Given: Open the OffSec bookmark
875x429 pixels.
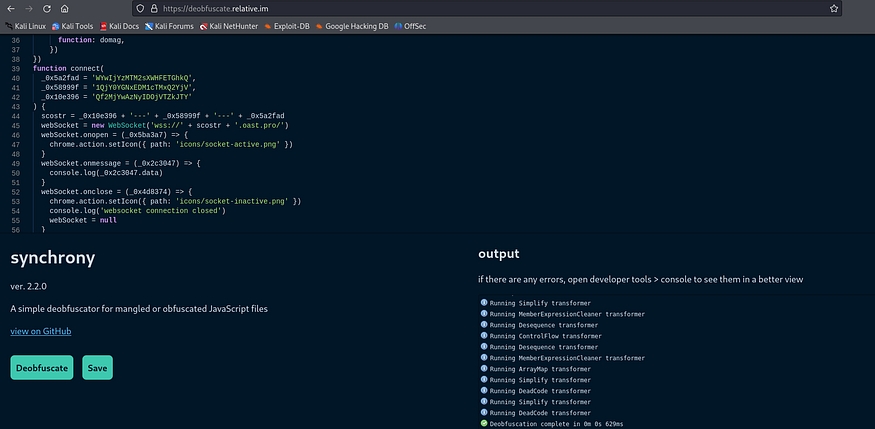Looking at the screenshot, I should 411,25.
